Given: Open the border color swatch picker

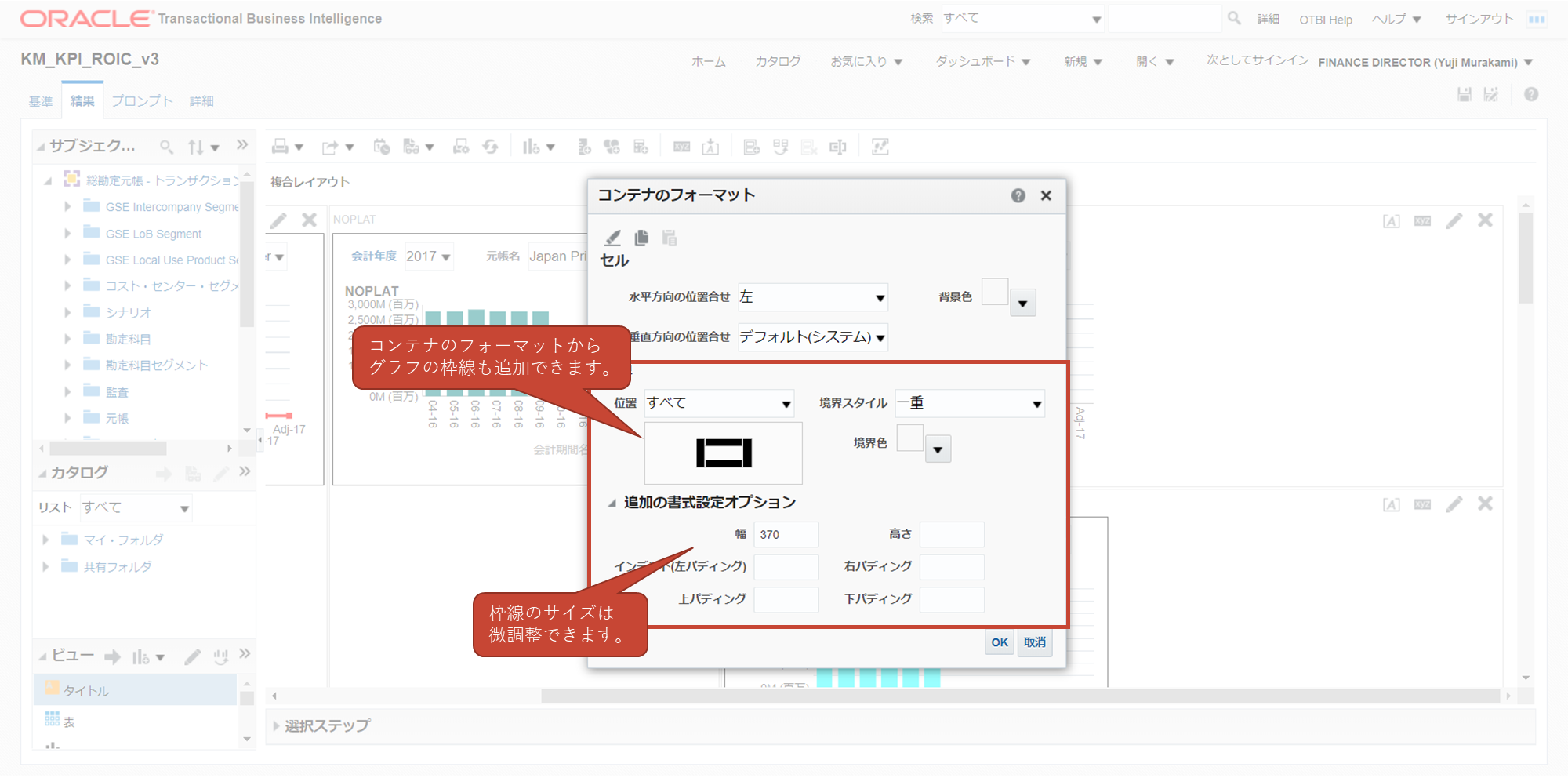Looking at the screenshot, I should click(938, 449).
